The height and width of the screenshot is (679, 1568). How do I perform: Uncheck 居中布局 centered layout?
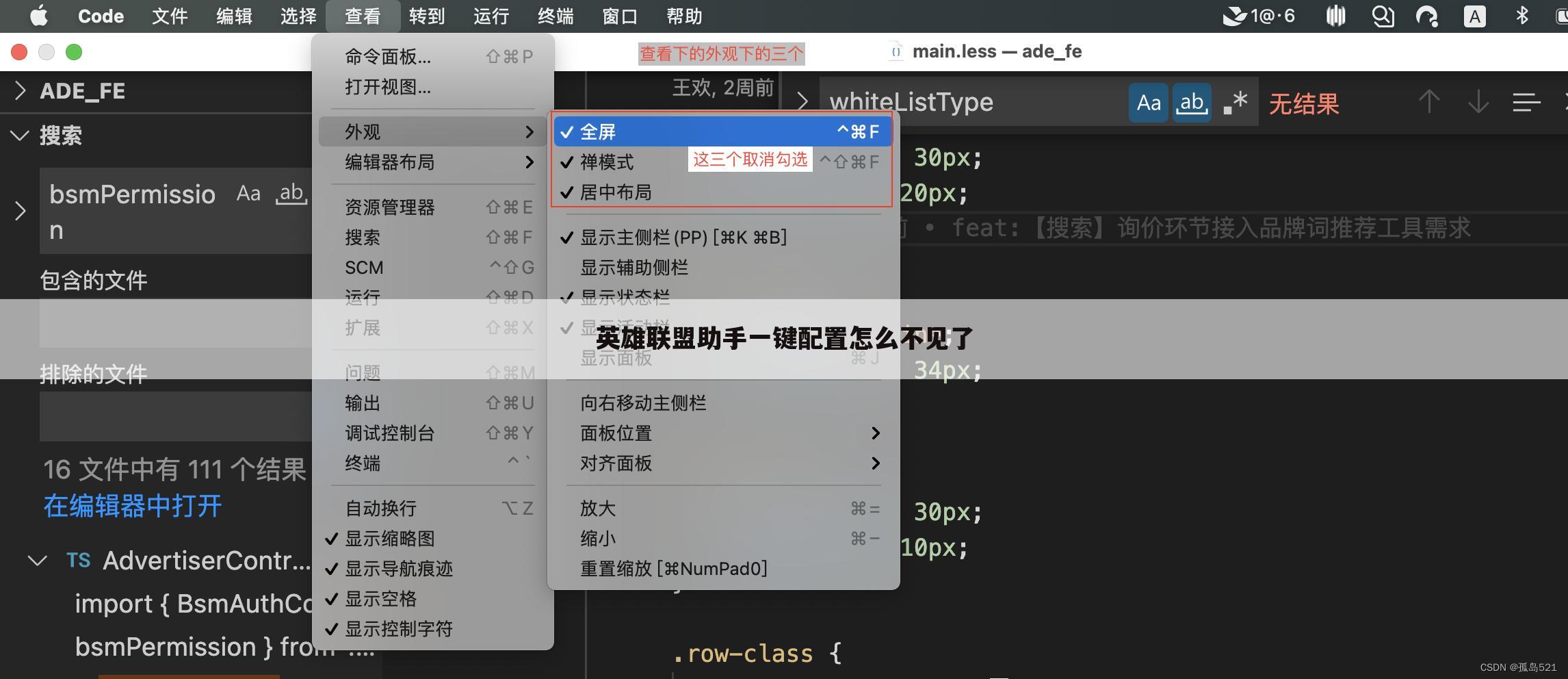point(723,192)
